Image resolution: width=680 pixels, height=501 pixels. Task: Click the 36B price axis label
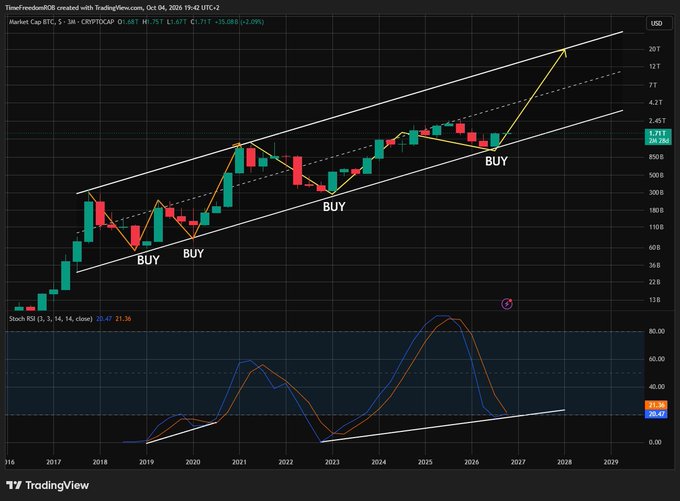coord(654,265)
